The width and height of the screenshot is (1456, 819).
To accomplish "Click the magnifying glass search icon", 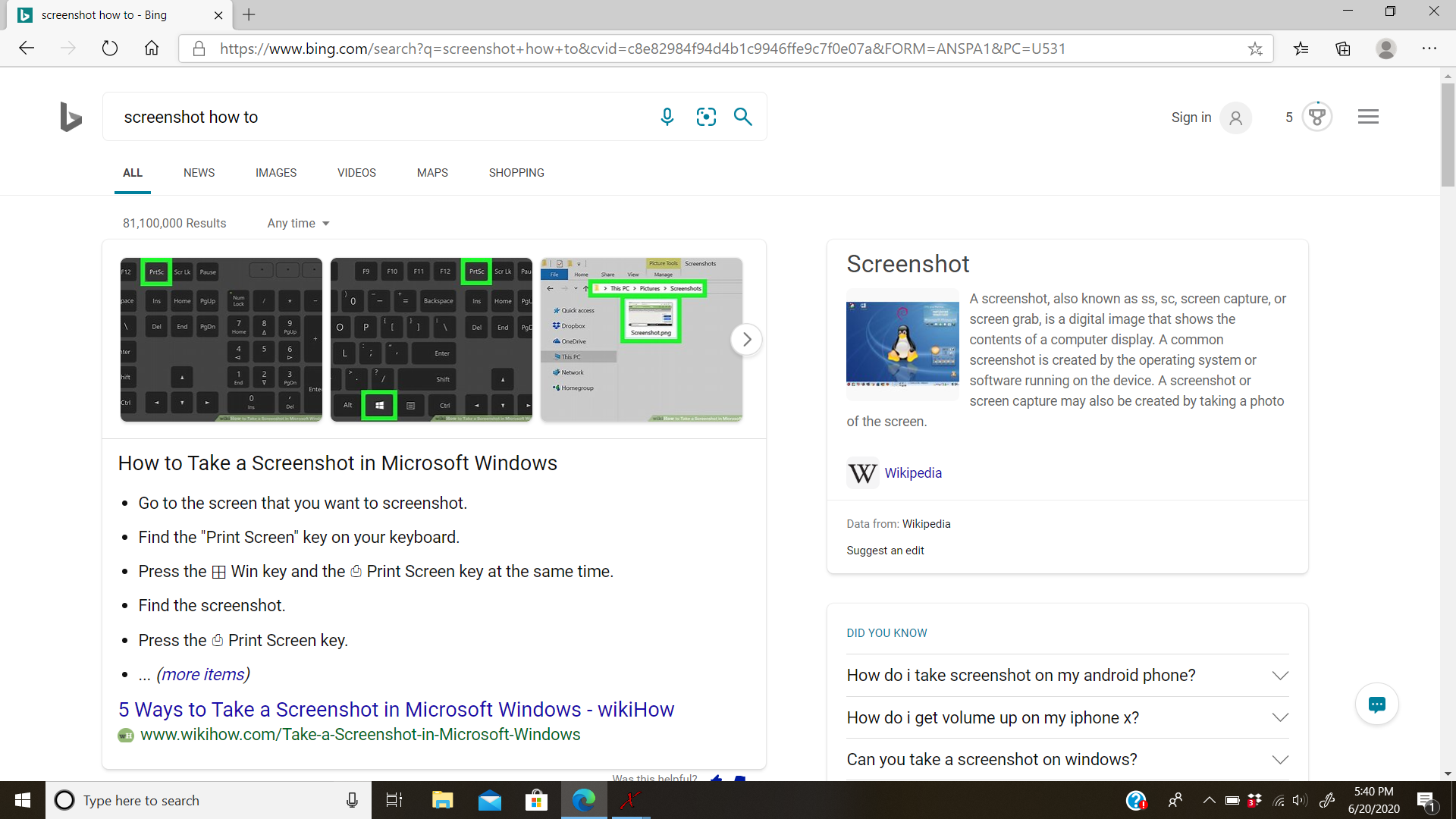I will point(743,117).
